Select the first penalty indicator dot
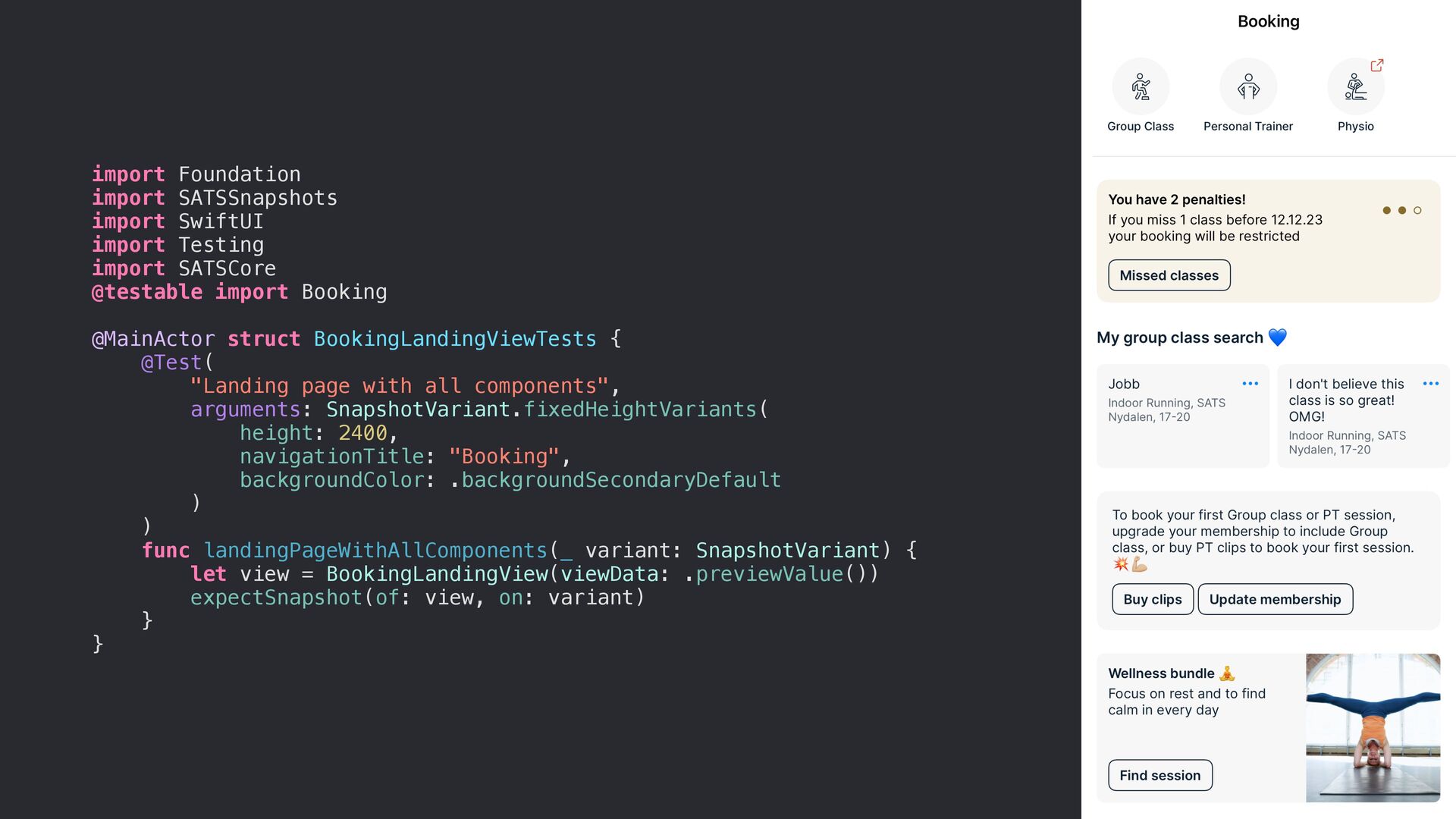 tap(1386, 210)
